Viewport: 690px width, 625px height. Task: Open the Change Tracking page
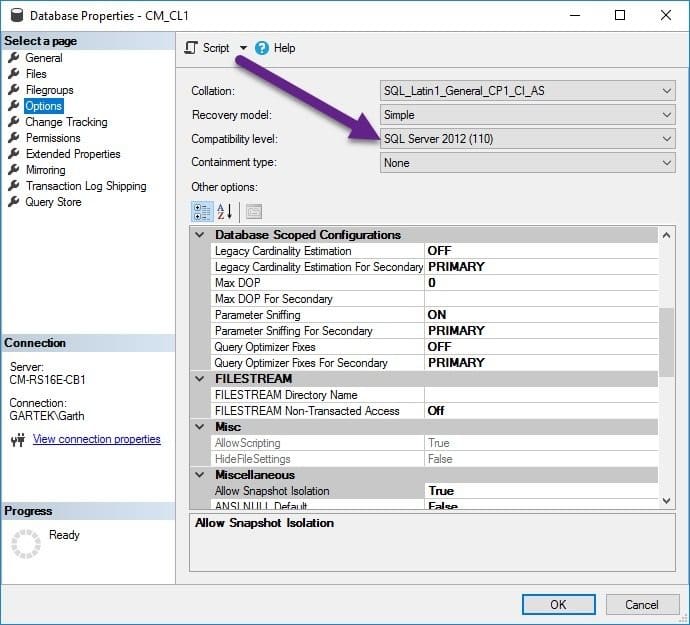coord(66,122)
